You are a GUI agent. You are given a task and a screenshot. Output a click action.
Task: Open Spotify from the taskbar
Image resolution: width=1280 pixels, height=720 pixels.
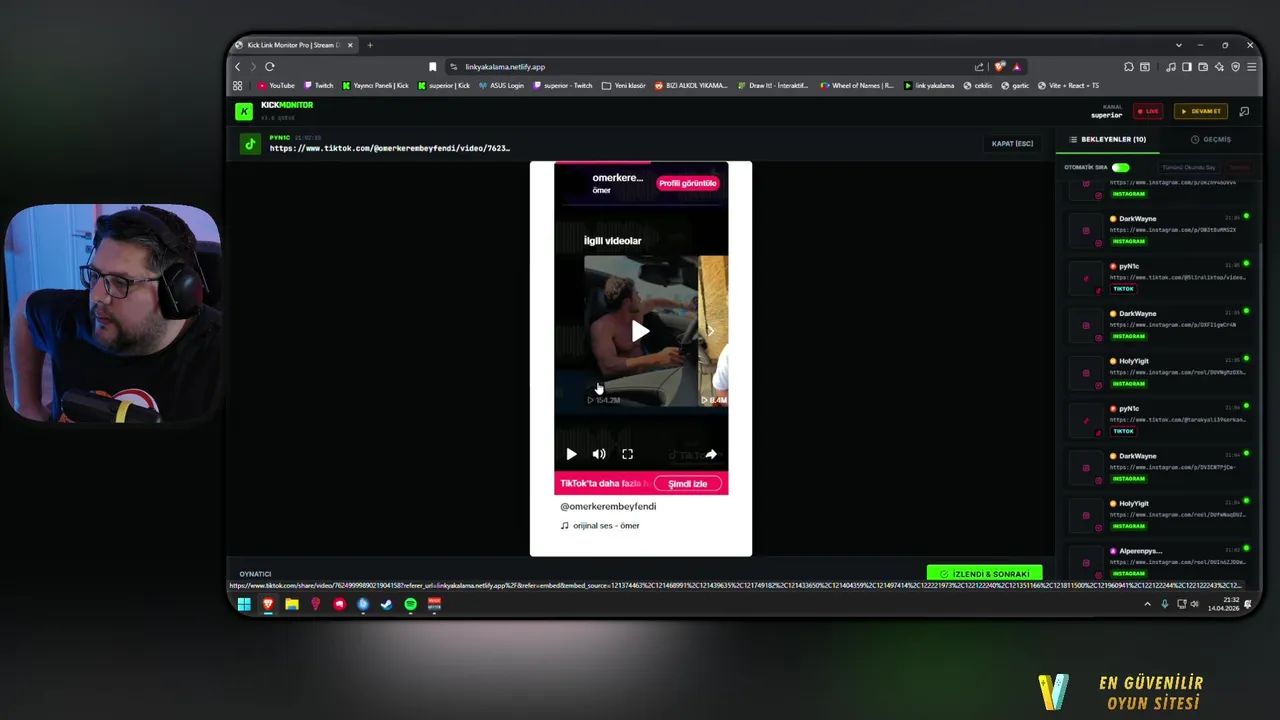coord(410,604)
